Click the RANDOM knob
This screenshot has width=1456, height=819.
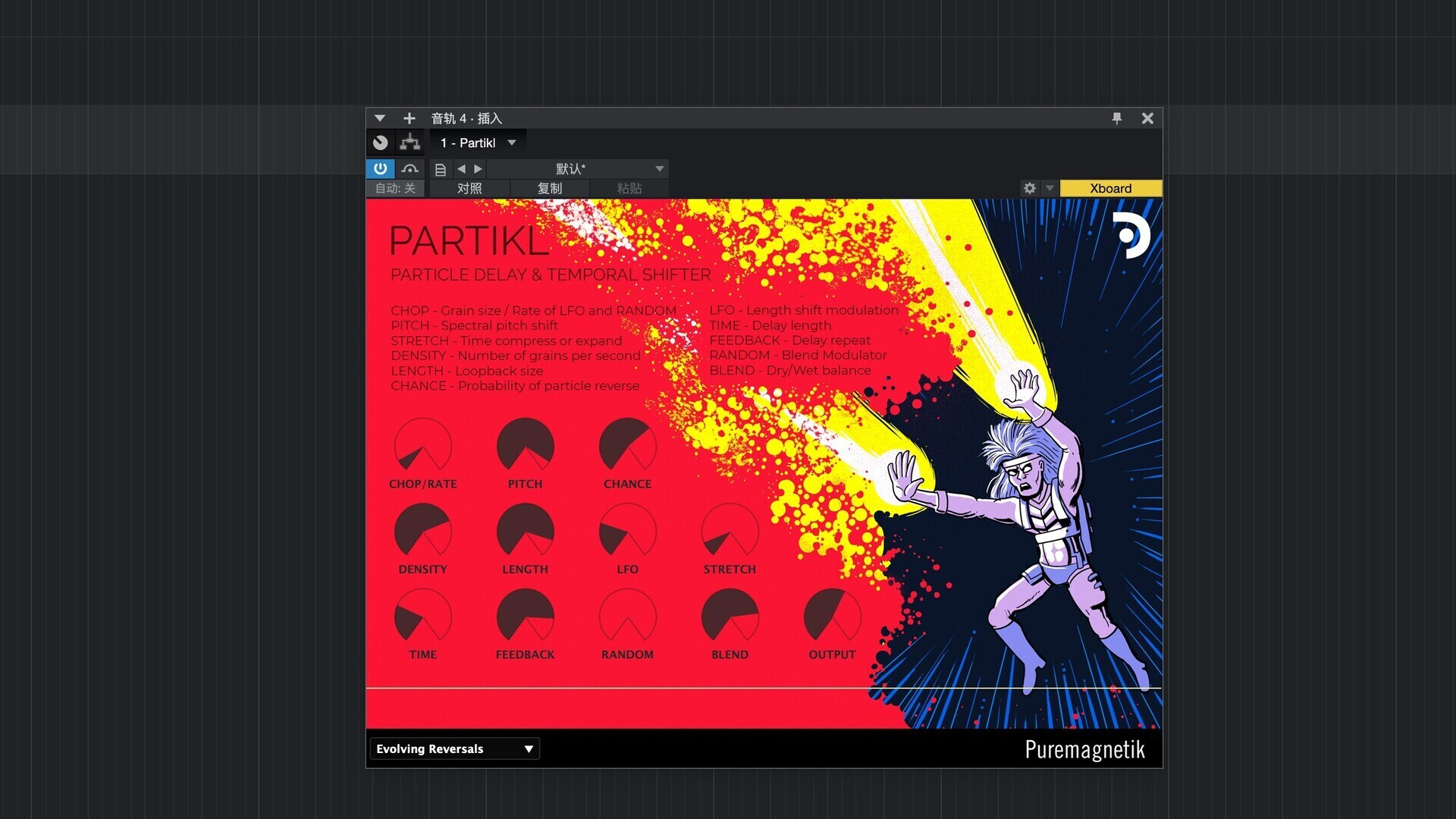[628, 617]
